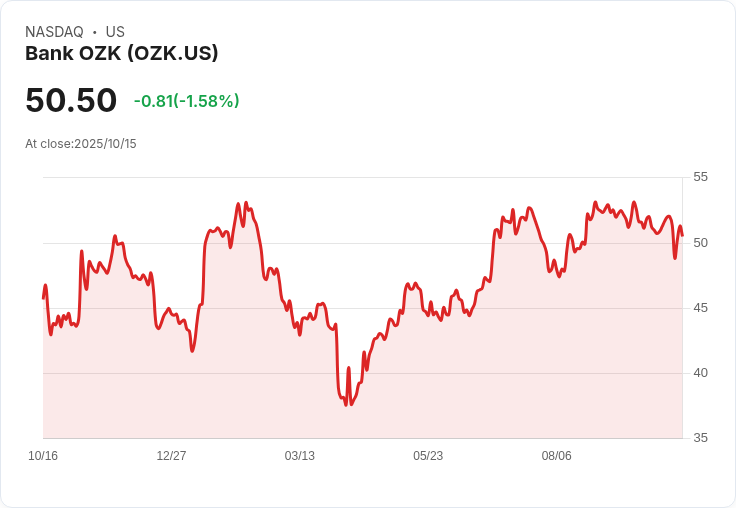Click the 40 y-axis price label
Image resolution: width=736 pixels, height=508 pixels.
tap(700, 373)
